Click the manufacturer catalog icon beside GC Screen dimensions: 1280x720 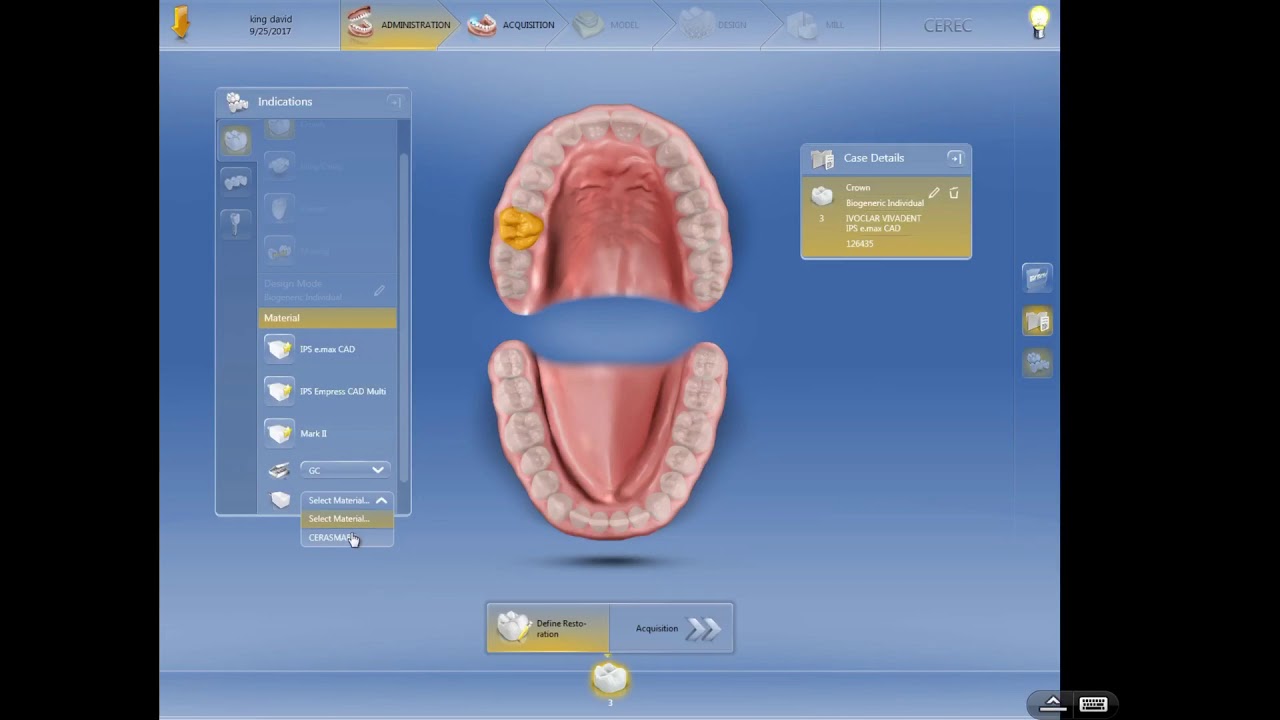(x=279, y=470)
